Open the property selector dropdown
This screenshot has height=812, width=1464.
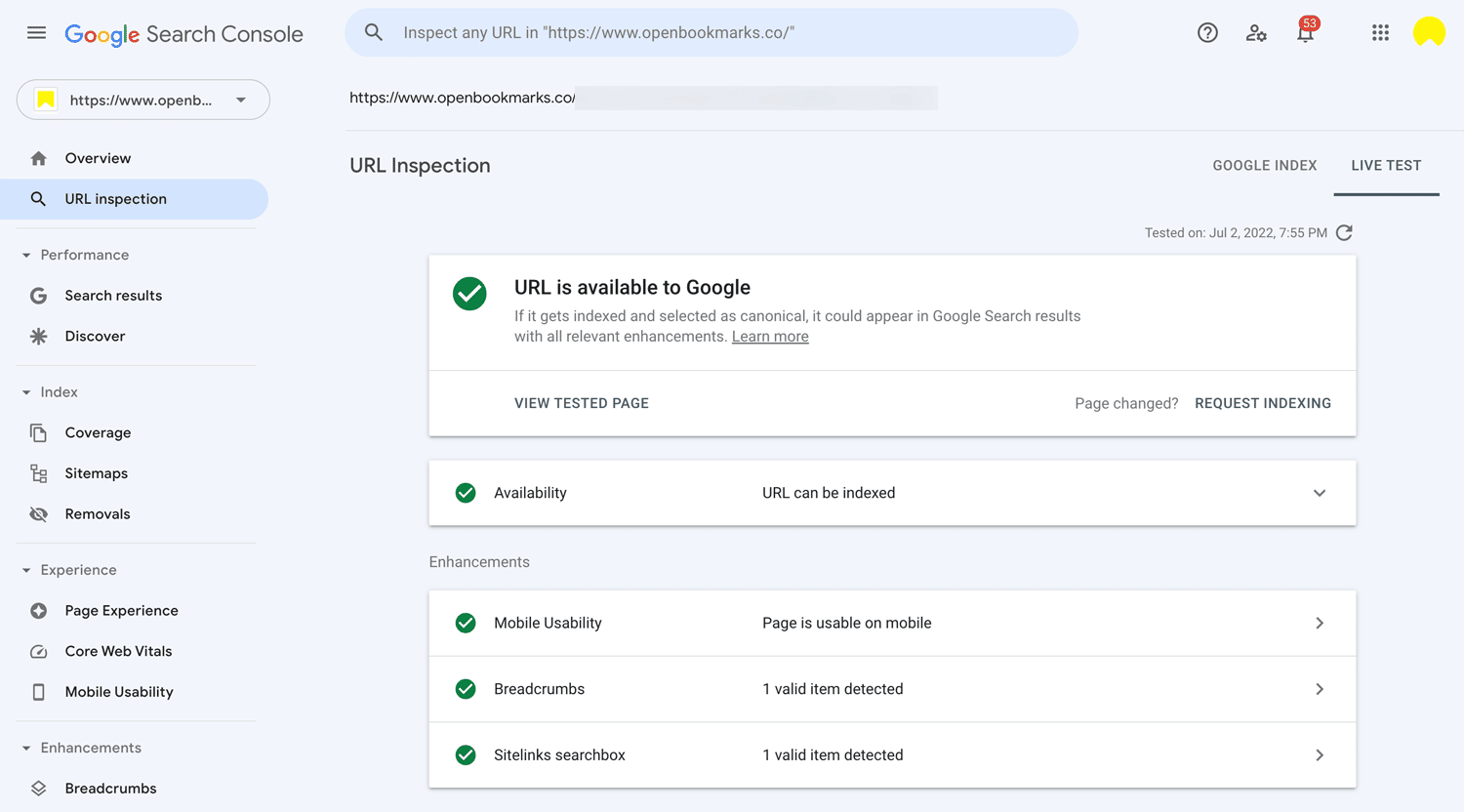point(142,100)
